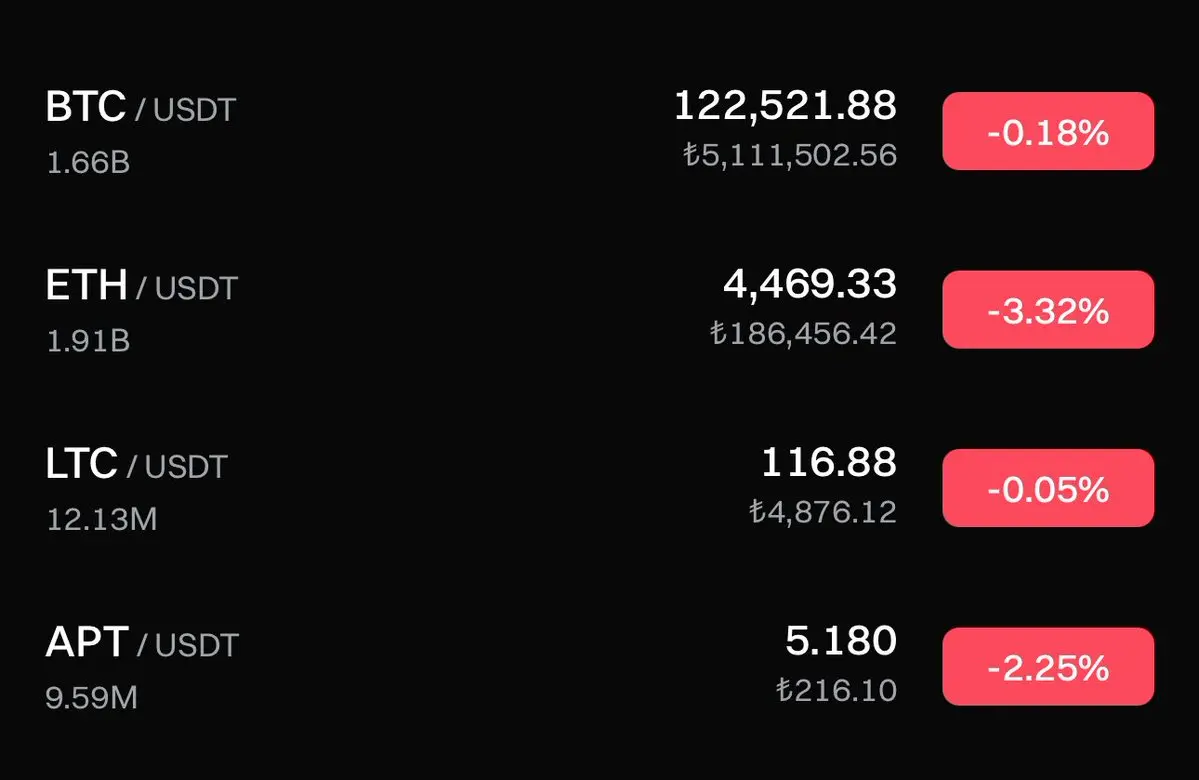The height and width of the screenshot is (780, 1199).
Task: Click the BTC price 122,521.88
Action: coord(785,105)
